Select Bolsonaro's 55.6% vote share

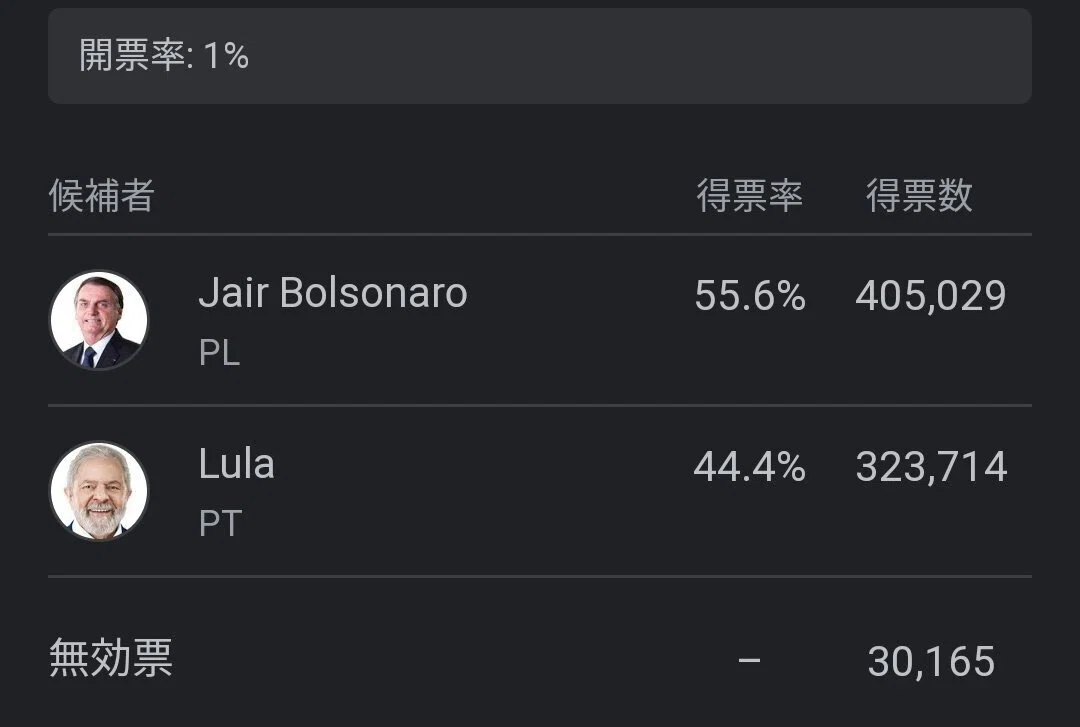point(749,296)
